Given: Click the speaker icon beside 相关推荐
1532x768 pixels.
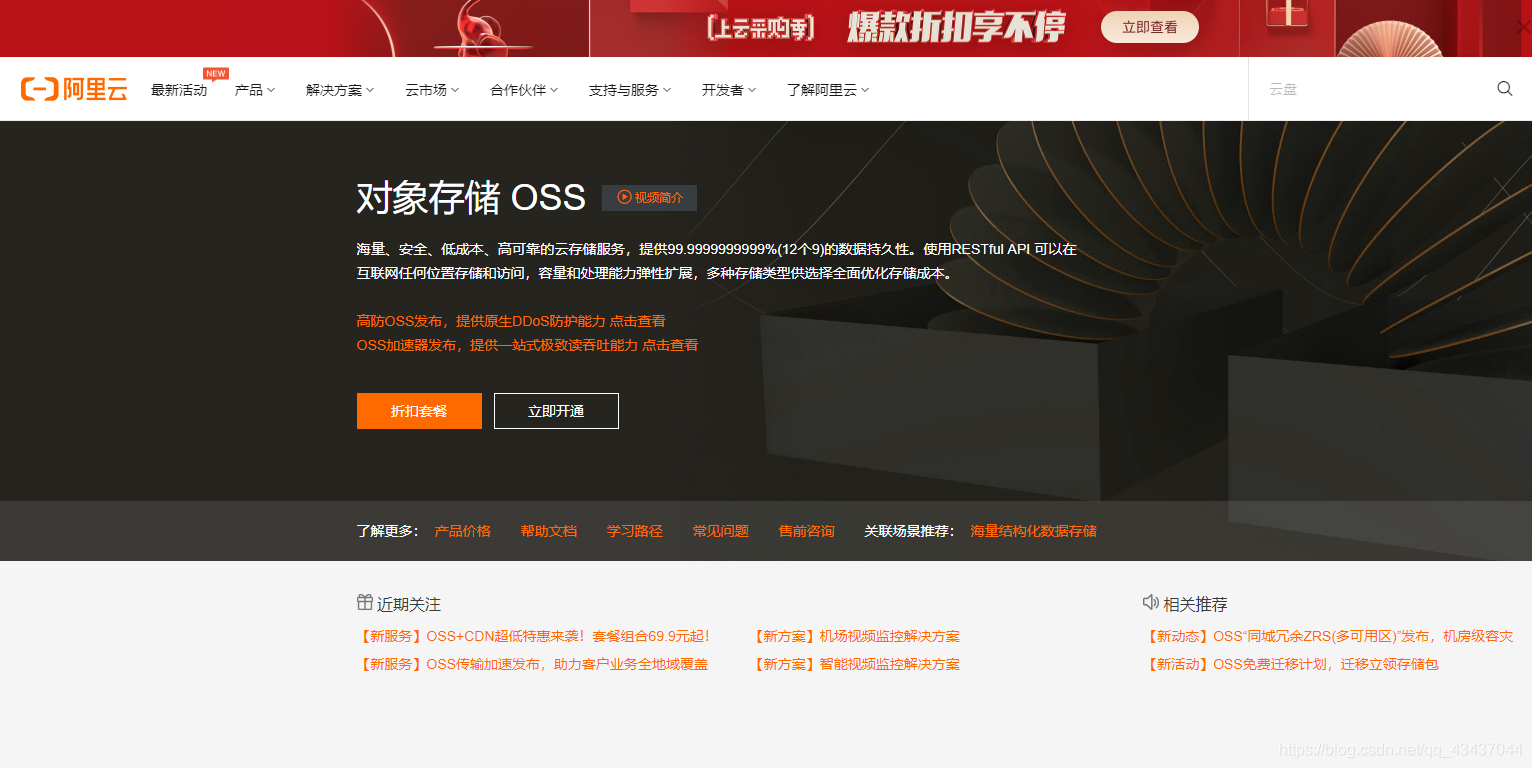Looking at the screenshot, I should click(x=1150, y=602).
